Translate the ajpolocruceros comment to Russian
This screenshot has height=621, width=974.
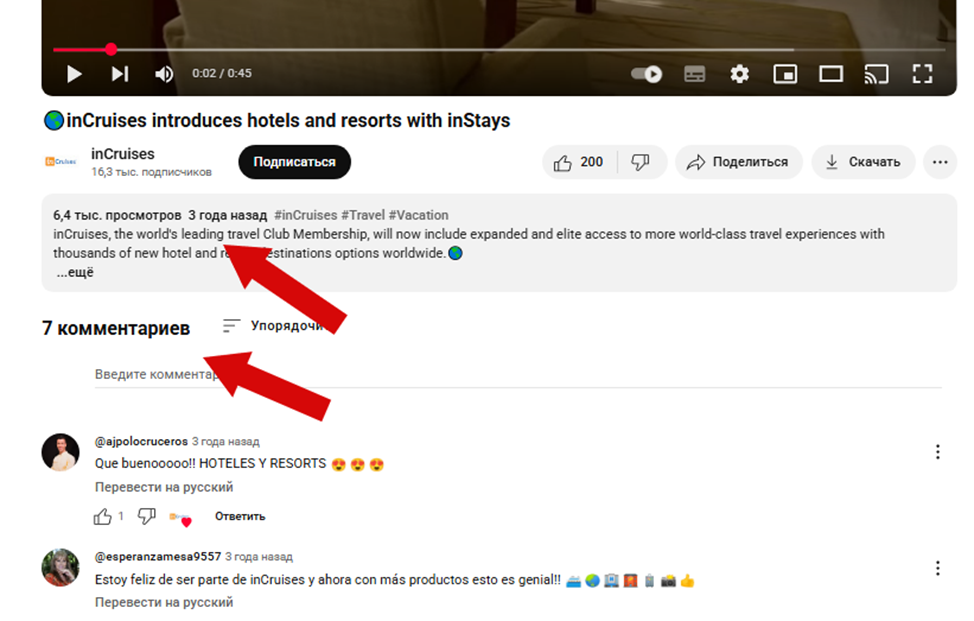[164, 487]
